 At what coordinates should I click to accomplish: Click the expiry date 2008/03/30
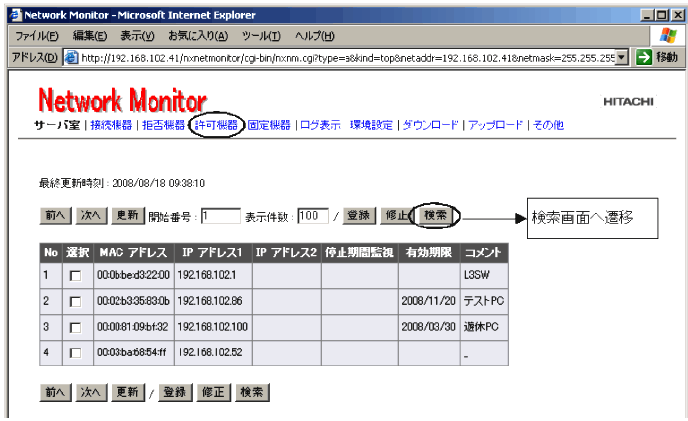[x=428, y=327]
